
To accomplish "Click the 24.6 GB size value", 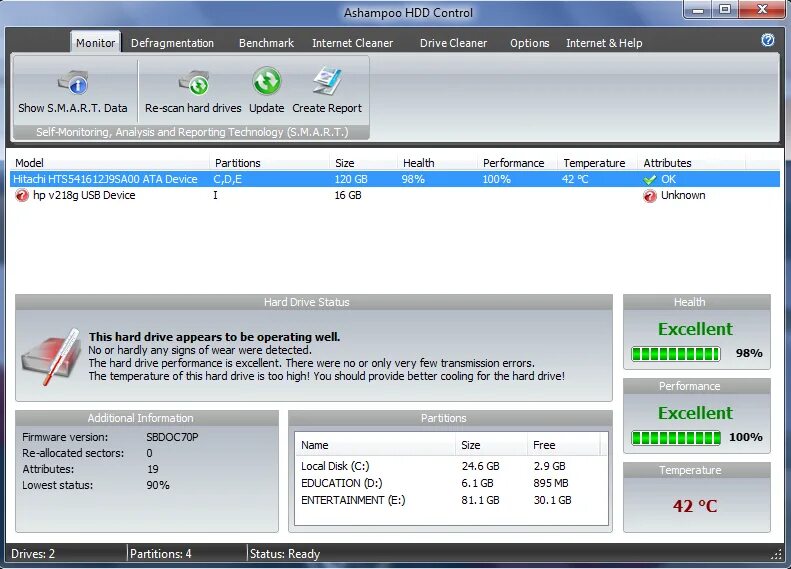I will coord(480,466).
